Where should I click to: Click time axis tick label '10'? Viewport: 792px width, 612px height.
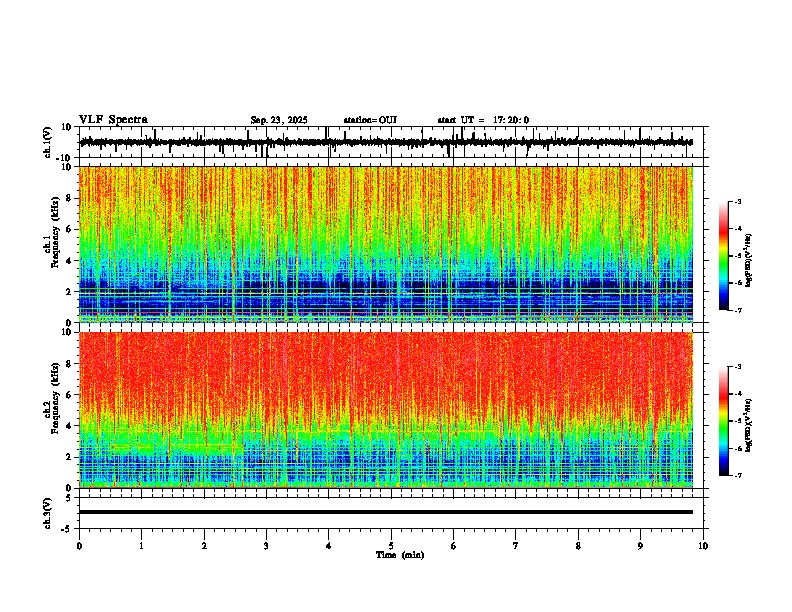(x=703, y=546)
